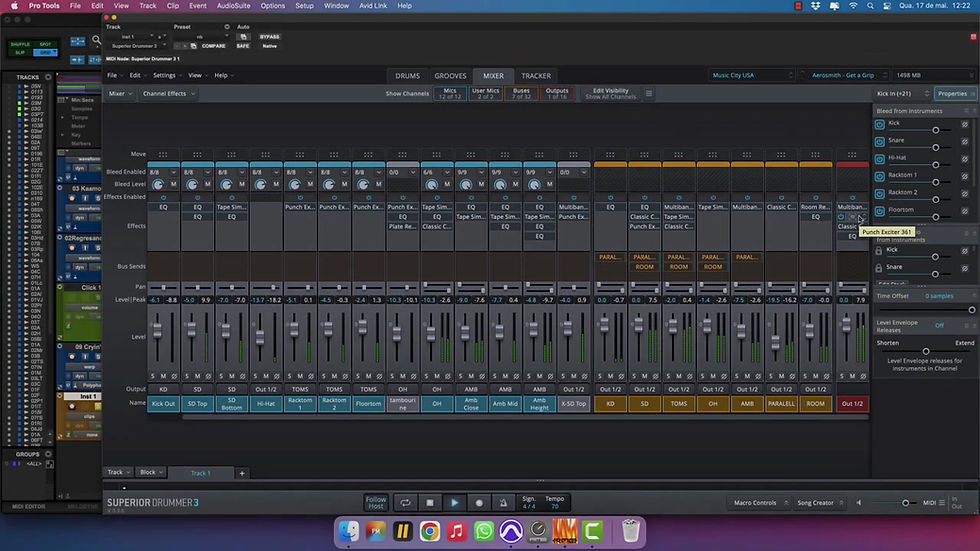980x551 pixels.
Task: Toggle Follow Host button
Action: pyautogui.click(x=376, y=503)
